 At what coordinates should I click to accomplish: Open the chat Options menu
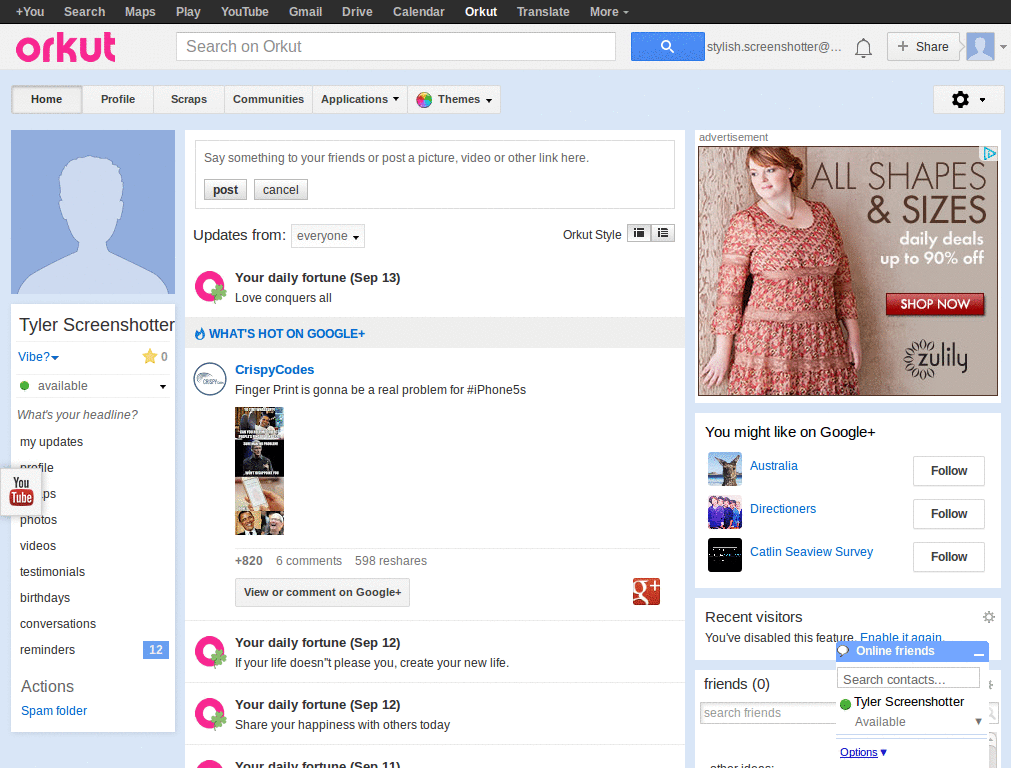tap(863, 752)
